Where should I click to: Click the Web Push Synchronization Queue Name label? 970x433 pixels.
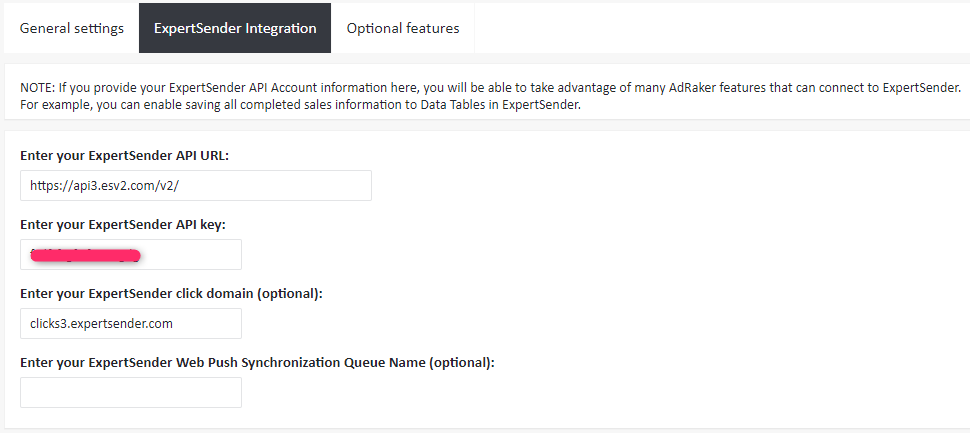pos(257,362)
